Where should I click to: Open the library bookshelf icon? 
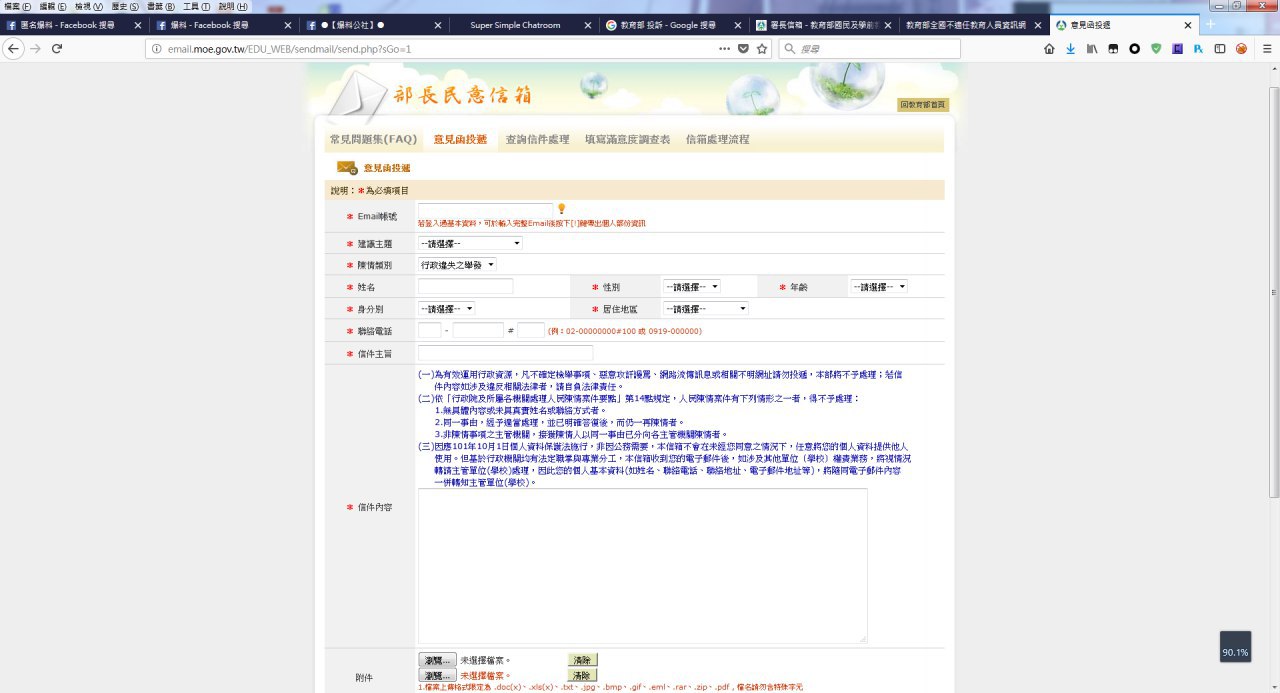[1092, 48]
